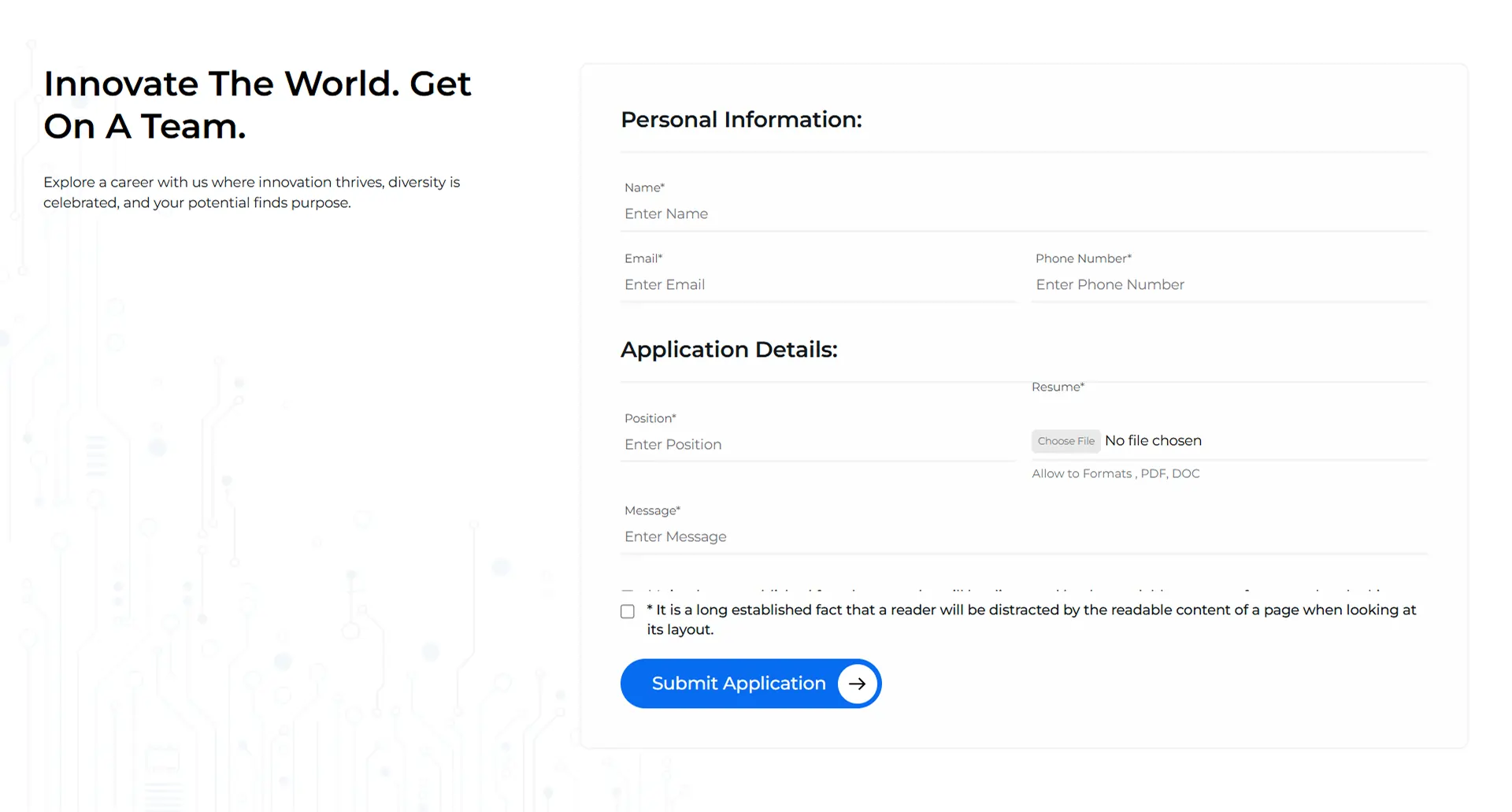Click the Phone Number* label

point(1084,258)
